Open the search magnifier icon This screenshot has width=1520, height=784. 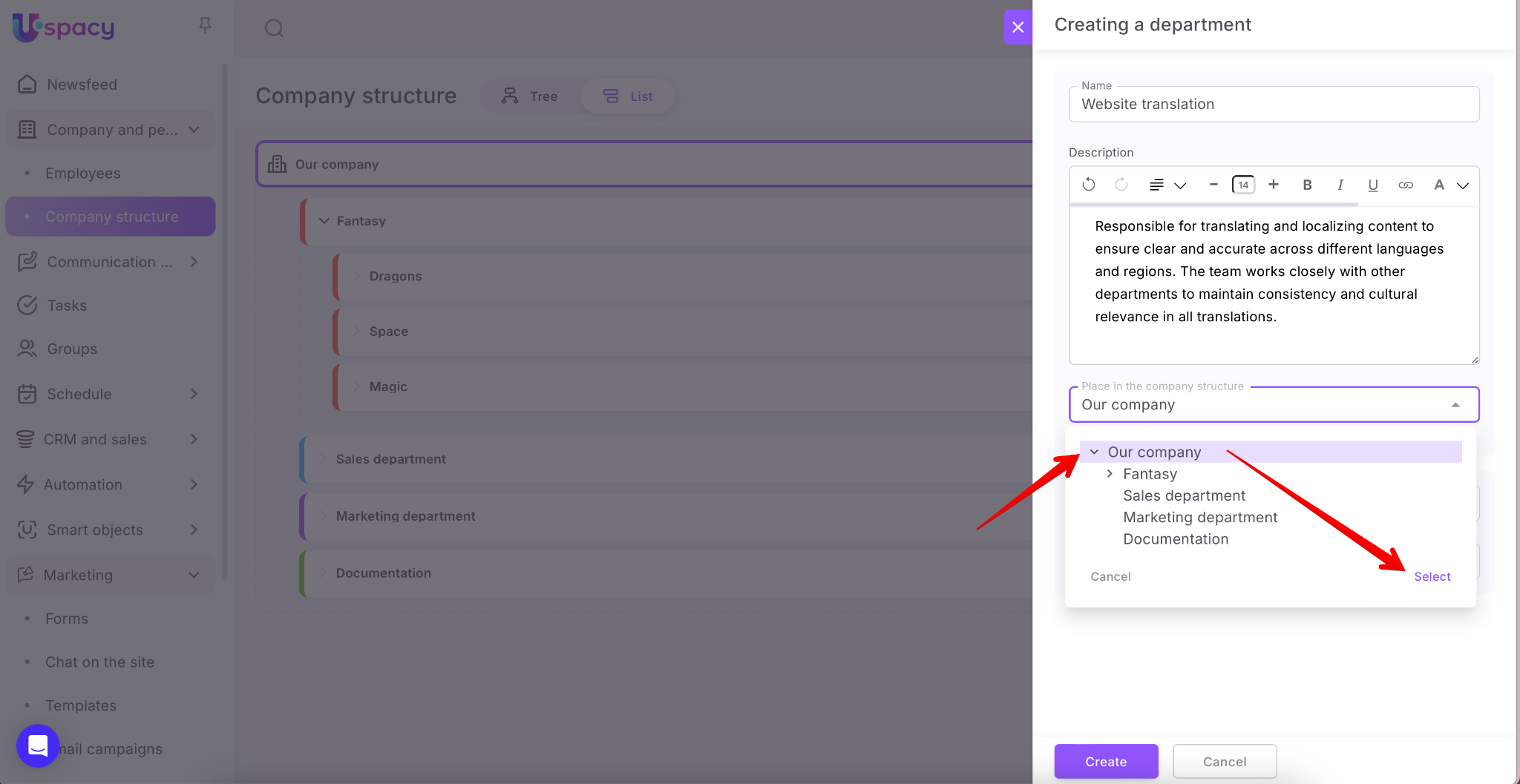coord(274,28)
